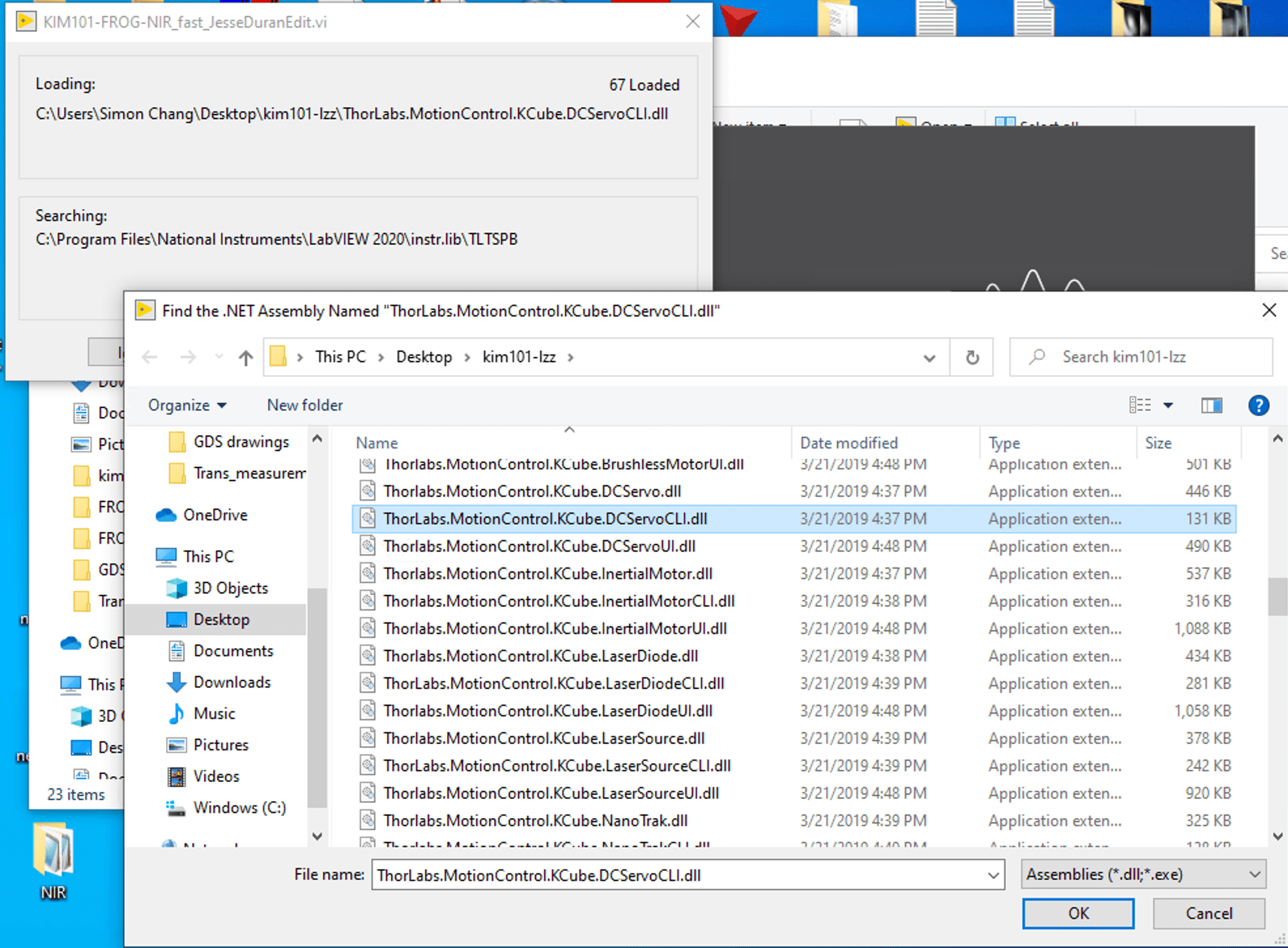1288x948 pixels.
Task: Select Thorlabs.MotionControl.KCube.InertialMotor.dll file
Action: 794,573
